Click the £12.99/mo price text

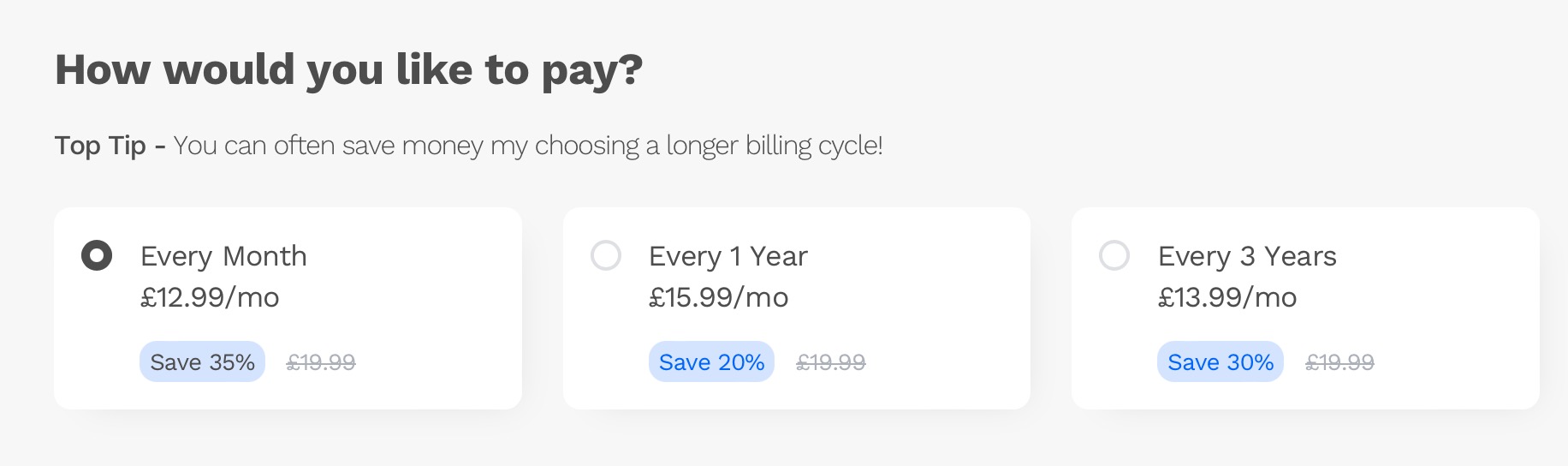[x=210, y=297]
